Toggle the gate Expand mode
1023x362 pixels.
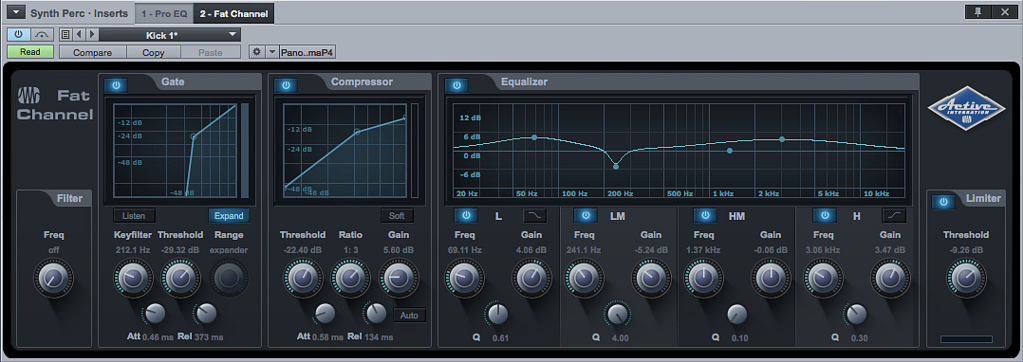pos(229,216)
